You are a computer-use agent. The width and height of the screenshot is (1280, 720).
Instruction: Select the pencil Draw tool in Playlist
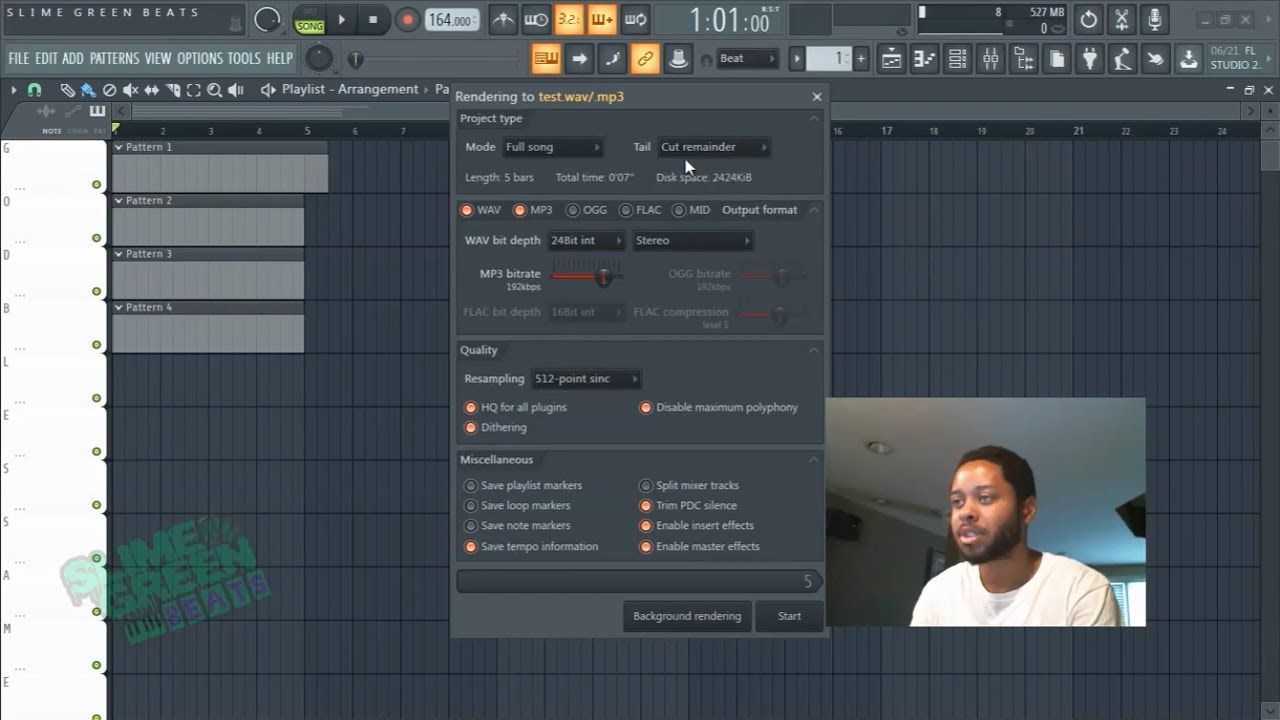[67, 90]
